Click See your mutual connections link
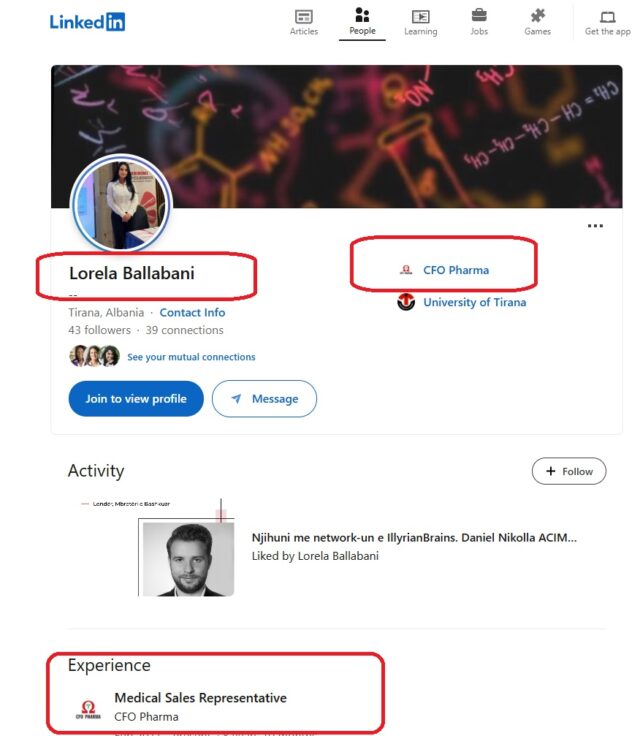640x736 pixels. coord(191,357)
